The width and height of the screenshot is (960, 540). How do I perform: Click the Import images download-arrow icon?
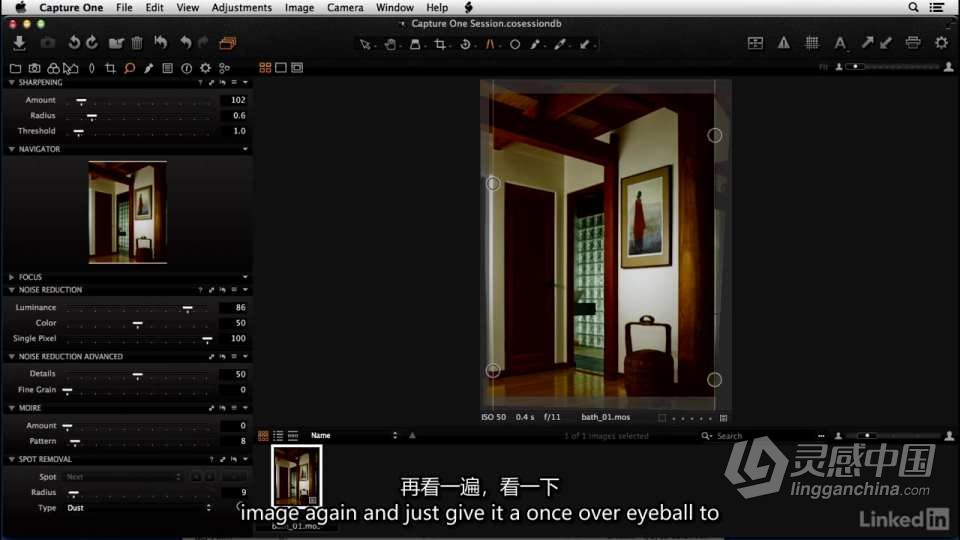tap(19, 43)
